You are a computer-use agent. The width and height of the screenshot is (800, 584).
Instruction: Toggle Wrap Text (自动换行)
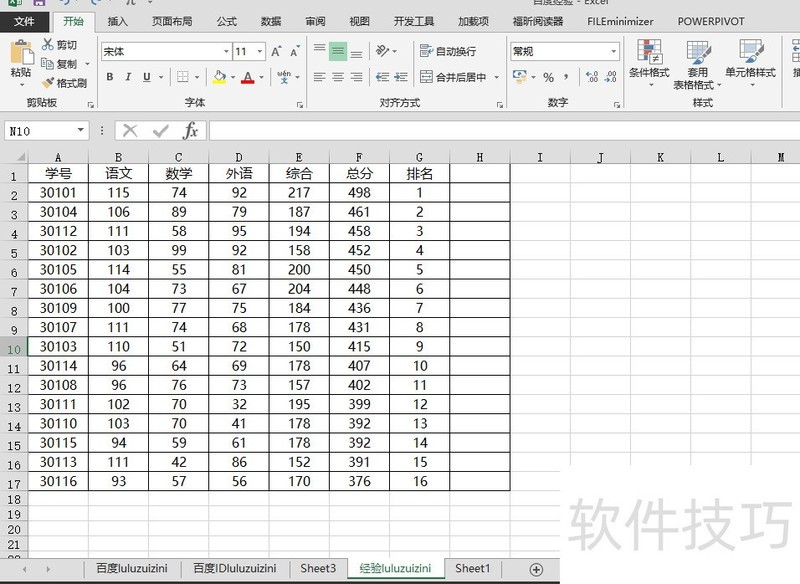[447, 51]
